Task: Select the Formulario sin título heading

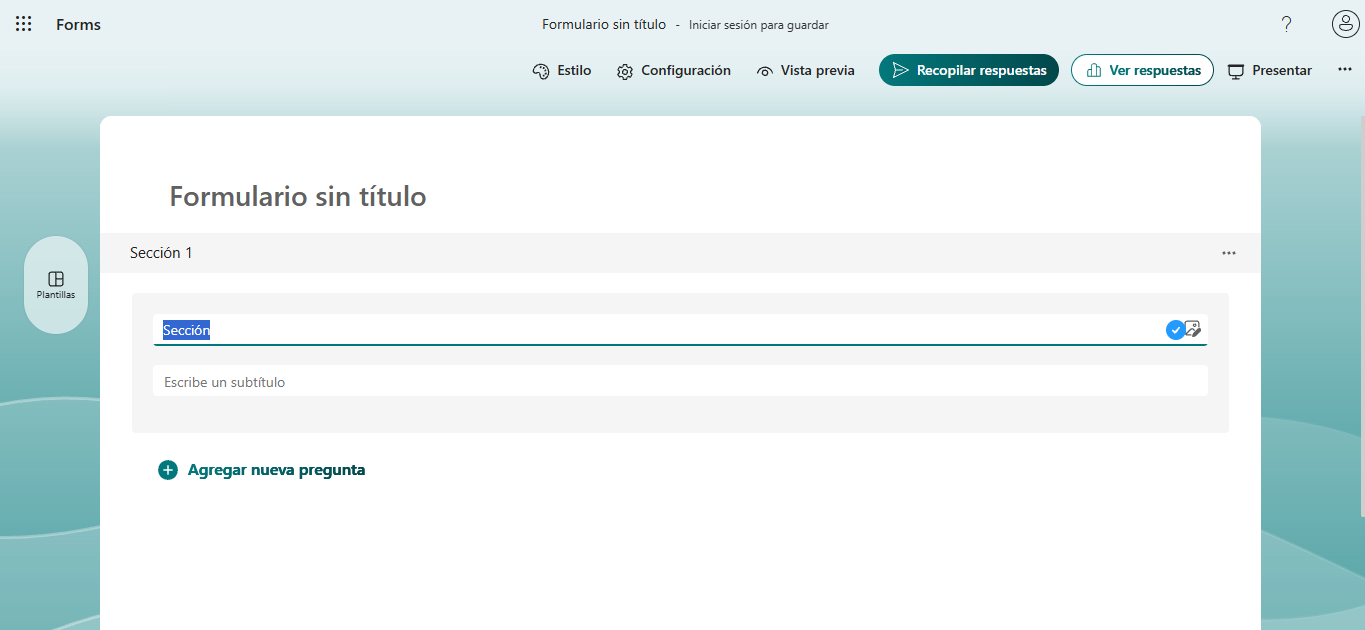Action: 297,196
